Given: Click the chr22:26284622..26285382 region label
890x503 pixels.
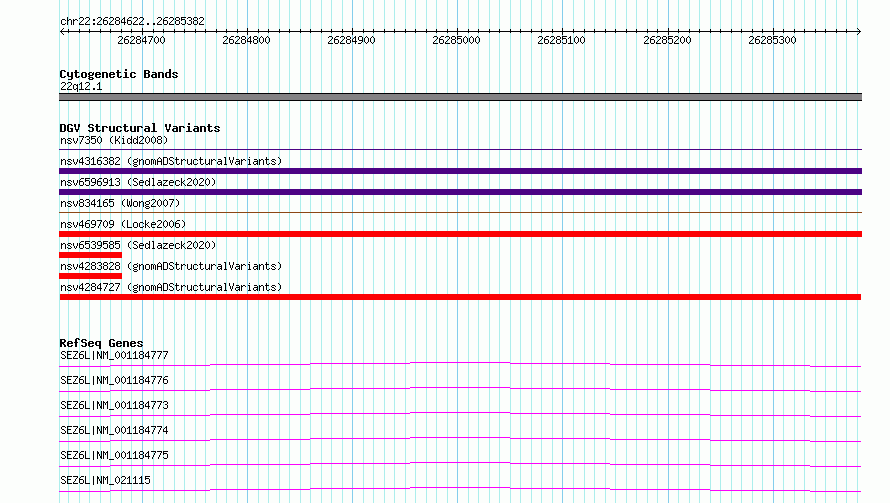Looking at the screenshot, I should tap(132, 21).
